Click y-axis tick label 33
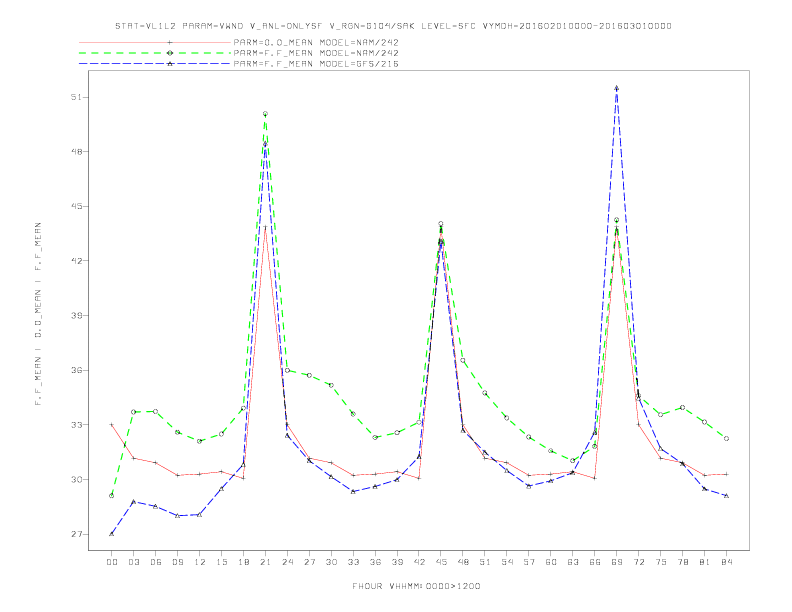 click(76, 425)
